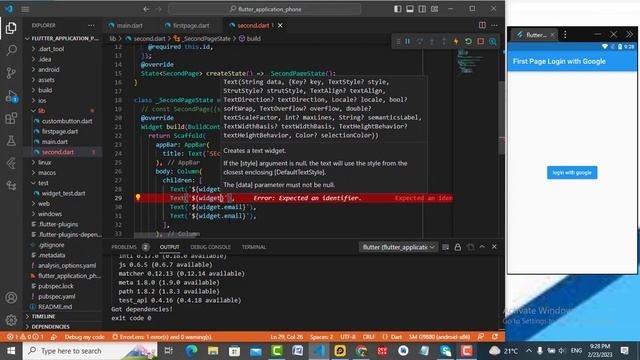The width and height of the screenshot is (640, 360).
Task: Open widget_test.dart in explorer
Action: click(x=63, y=193)
